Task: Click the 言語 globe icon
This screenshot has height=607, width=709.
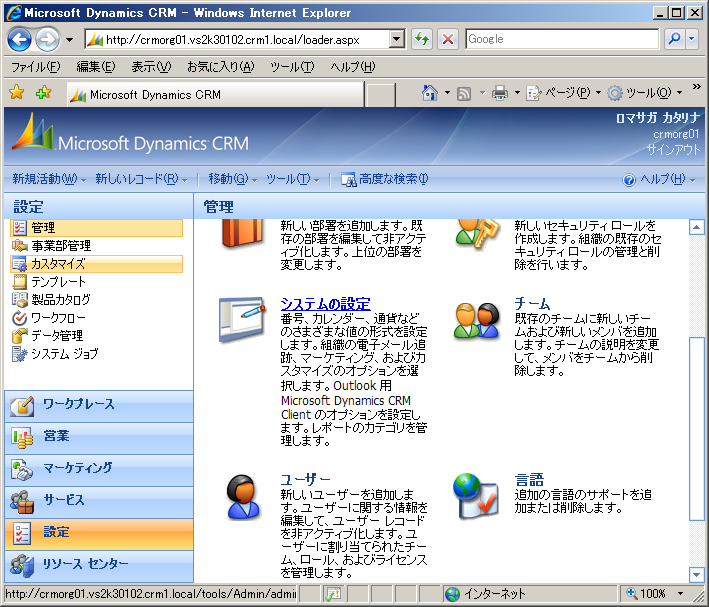Action: click(x=476, y=496)
